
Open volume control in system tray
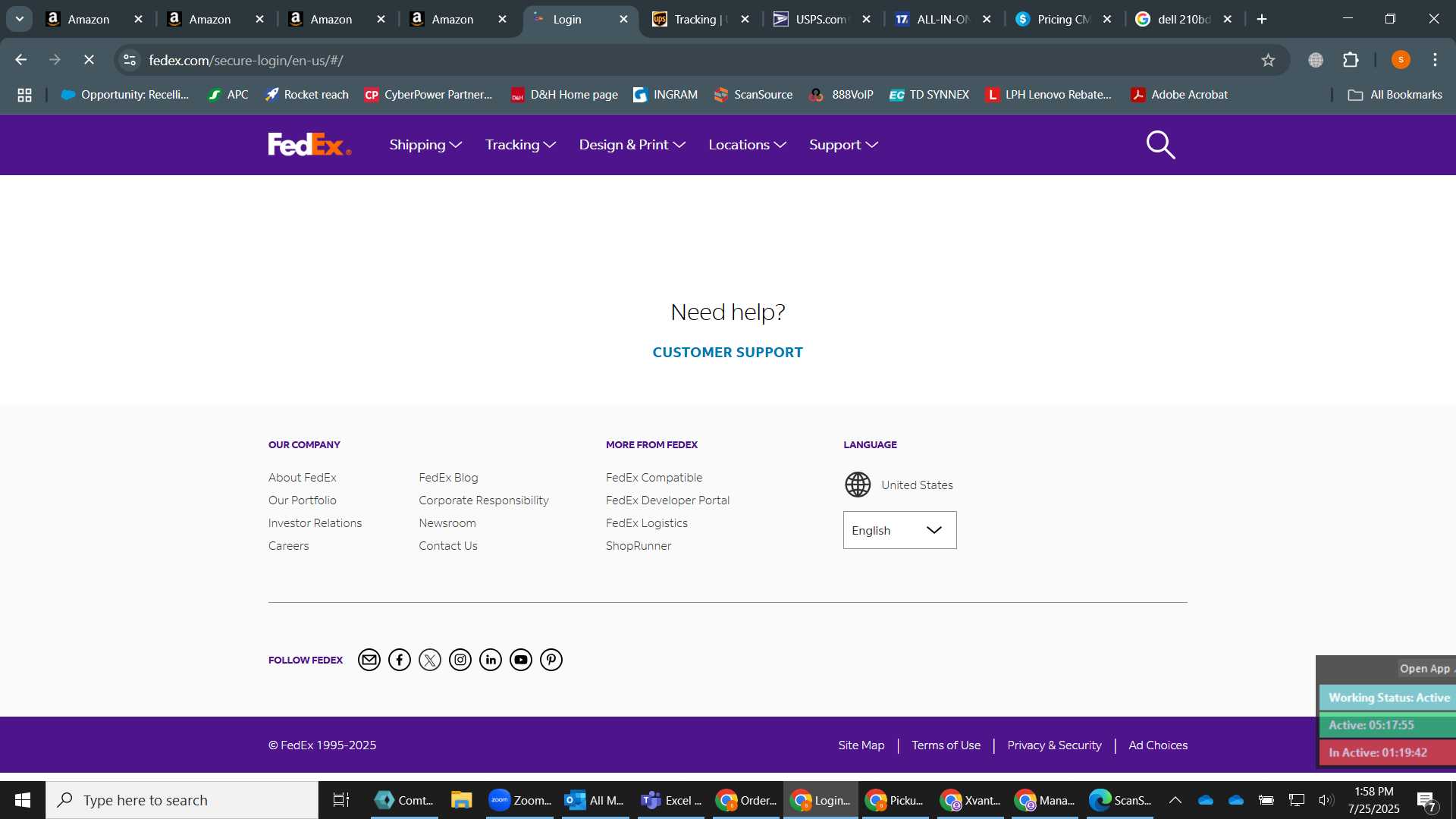(x=1326, y=800)
